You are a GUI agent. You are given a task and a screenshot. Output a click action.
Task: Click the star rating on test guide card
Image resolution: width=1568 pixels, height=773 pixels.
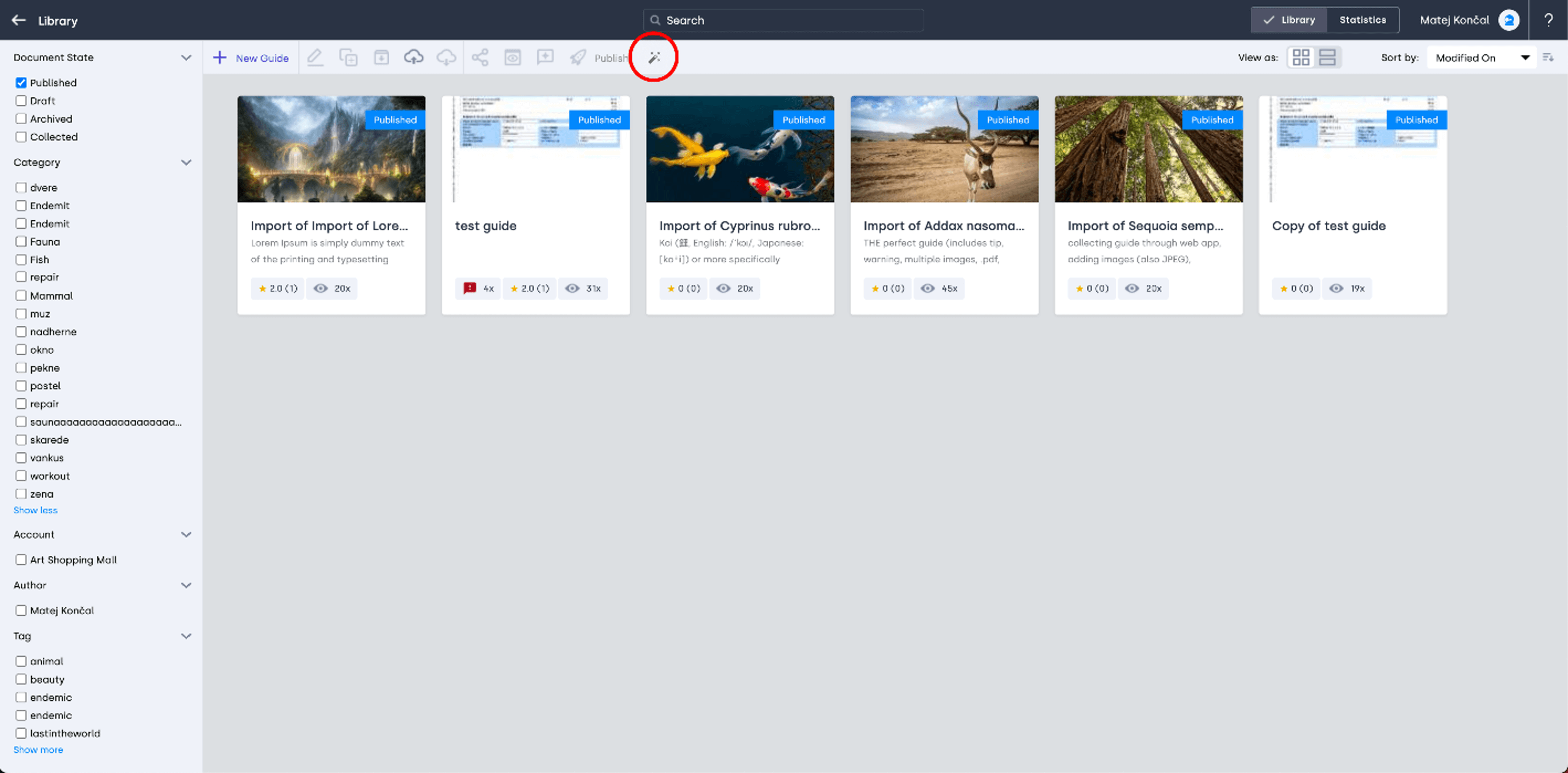coord(530,288)
